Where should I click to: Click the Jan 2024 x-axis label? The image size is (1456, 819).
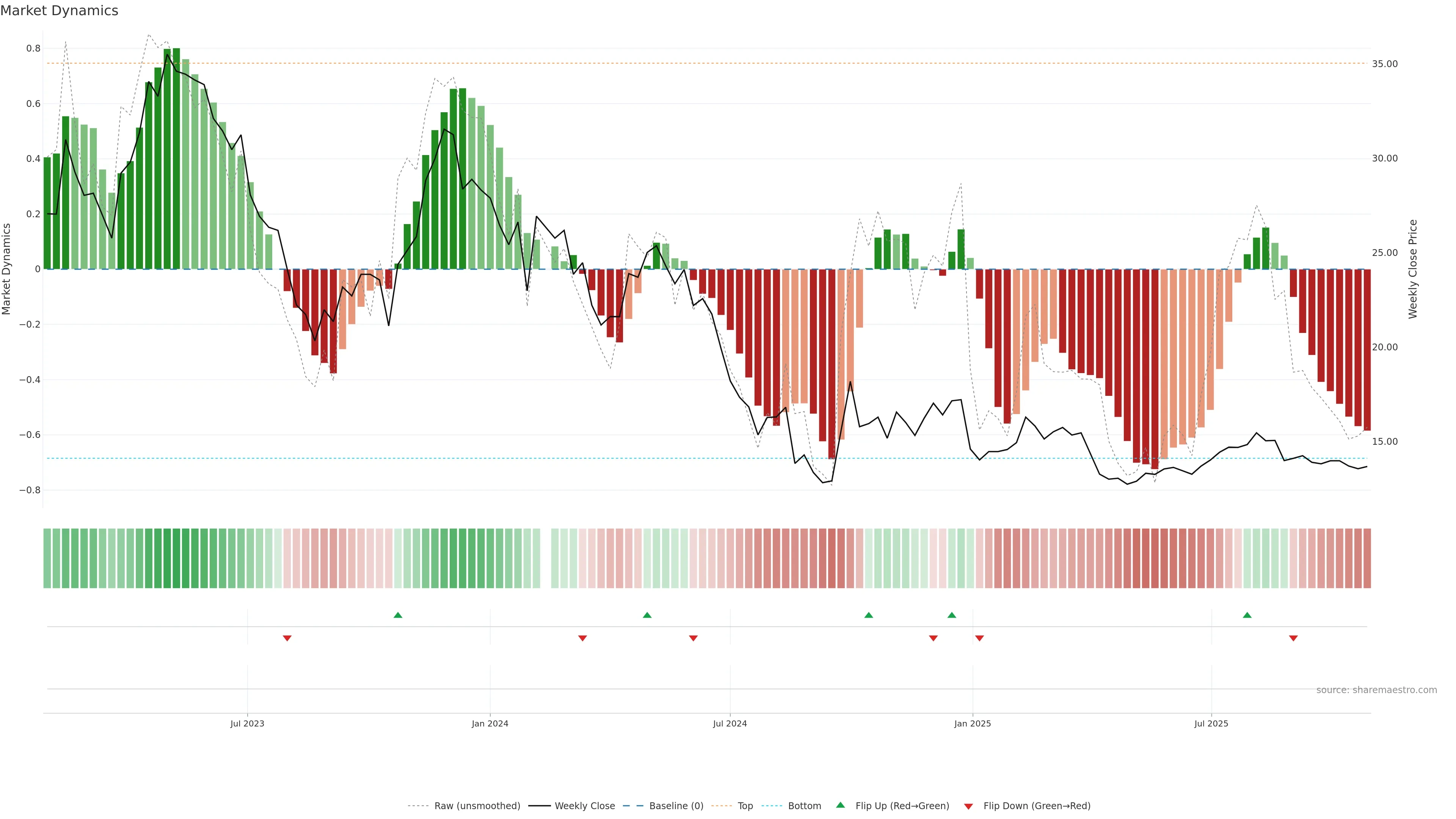pyautogui.click(x=490, y=723)
